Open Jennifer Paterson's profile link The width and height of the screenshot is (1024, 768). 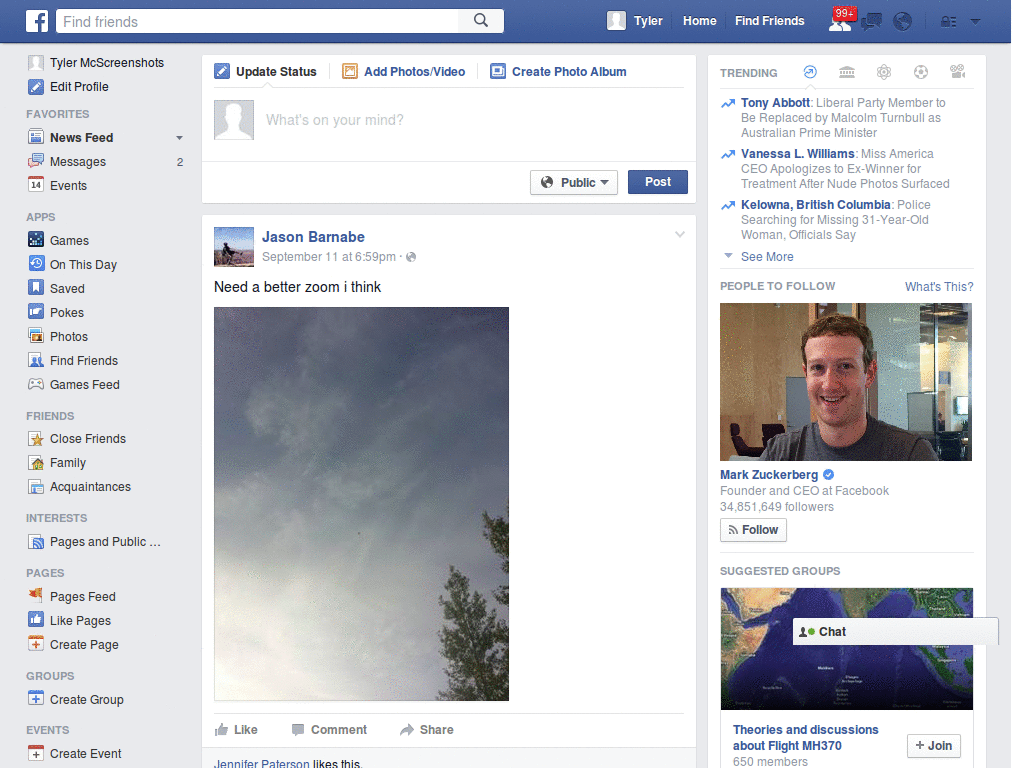pyautogui.click(x=262, y=763)
